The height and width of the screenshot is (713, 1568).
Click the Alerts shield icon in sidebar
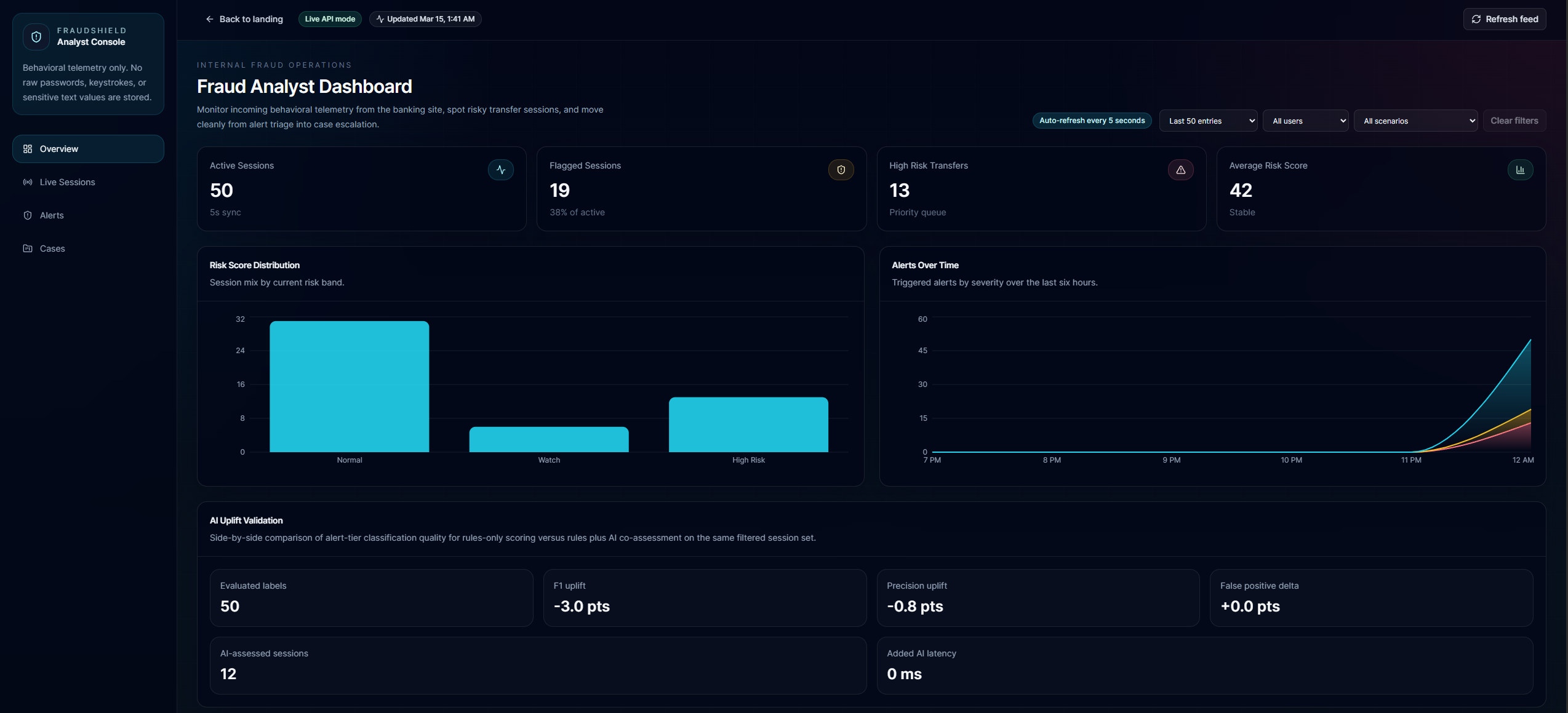(x=28, y=215)
